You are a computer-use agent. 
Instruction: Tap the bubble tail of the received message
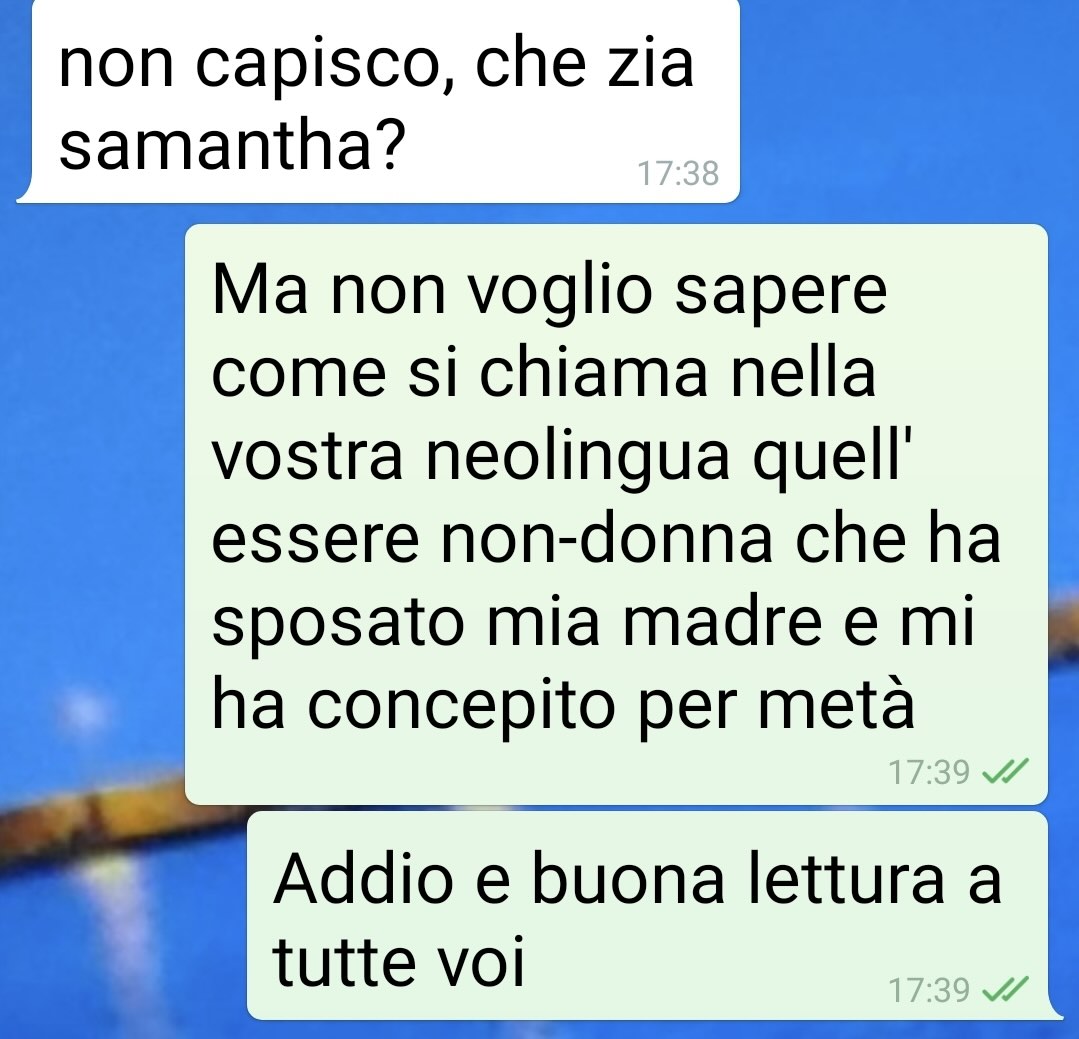pyautogui.click(x=25, y=194)
